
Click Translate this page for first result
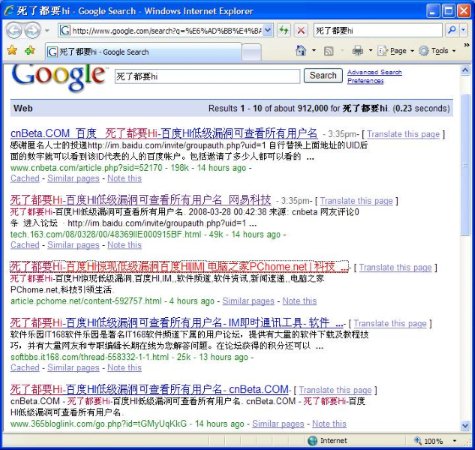(403, 134)
